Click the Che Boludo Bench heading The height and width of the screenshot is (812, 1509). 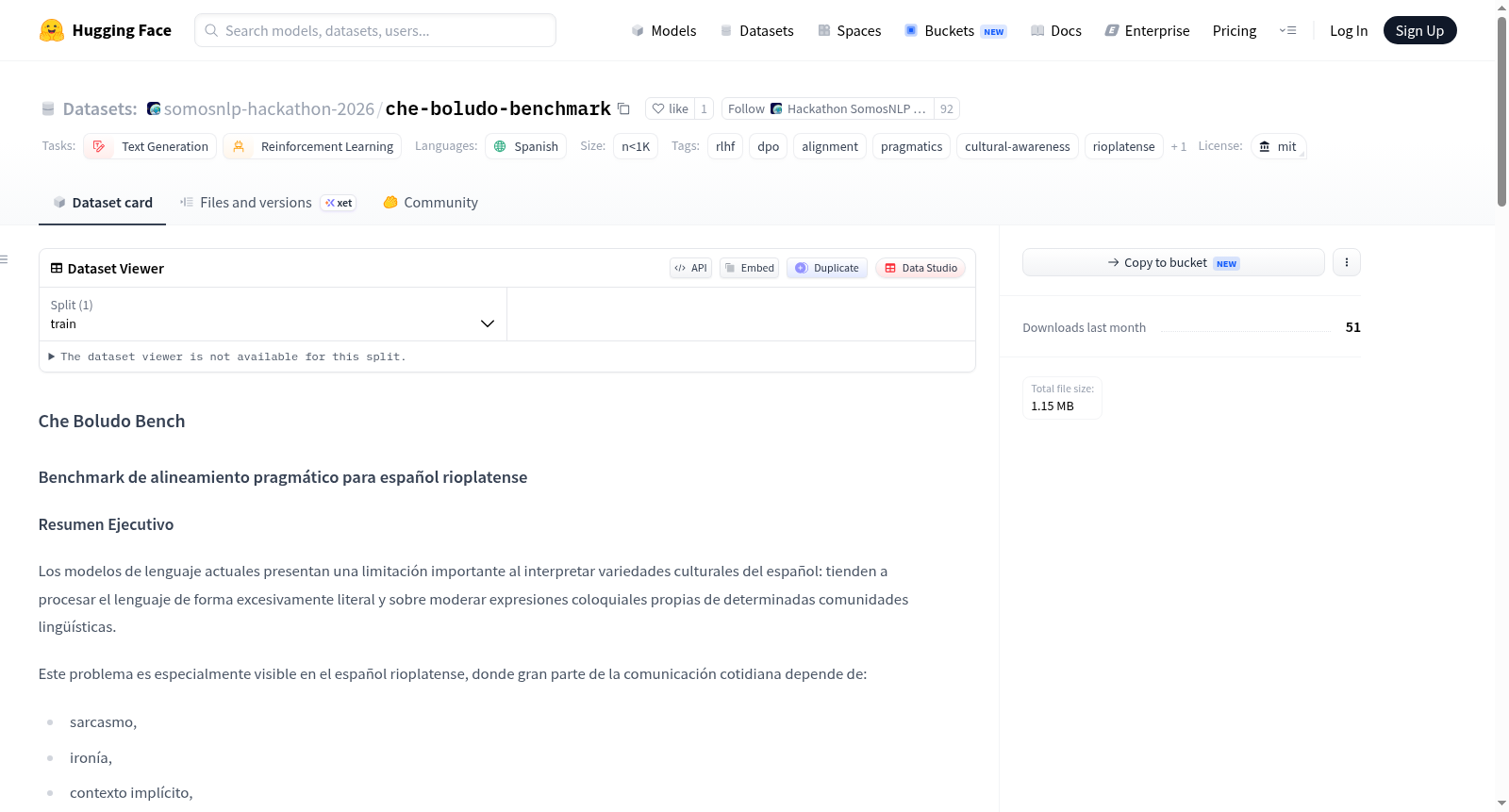tap(111, 421)
